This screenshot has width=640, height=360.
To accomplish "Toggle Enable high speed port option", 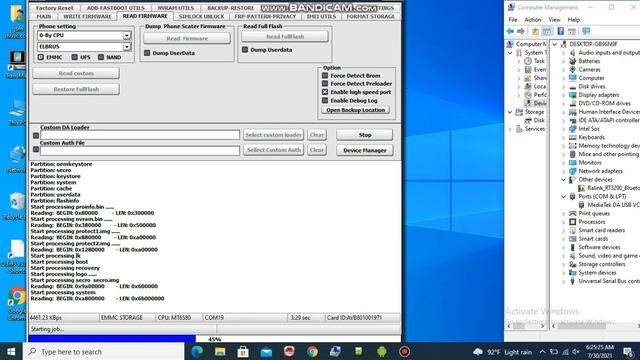I will coord(325,92).
